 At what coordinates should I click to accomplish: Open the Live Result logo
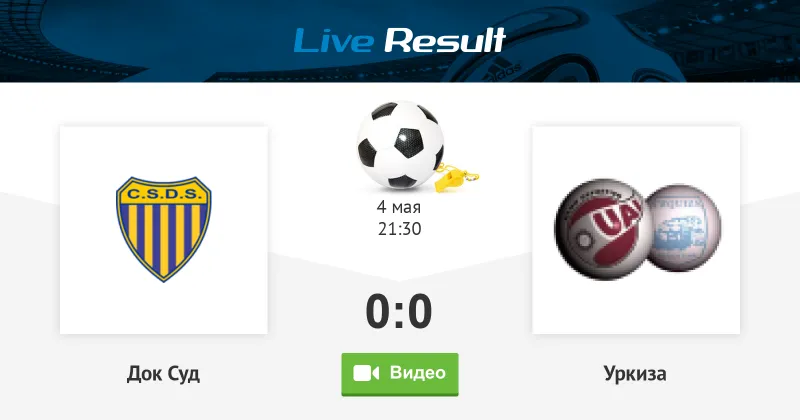(x=399, y=40)
